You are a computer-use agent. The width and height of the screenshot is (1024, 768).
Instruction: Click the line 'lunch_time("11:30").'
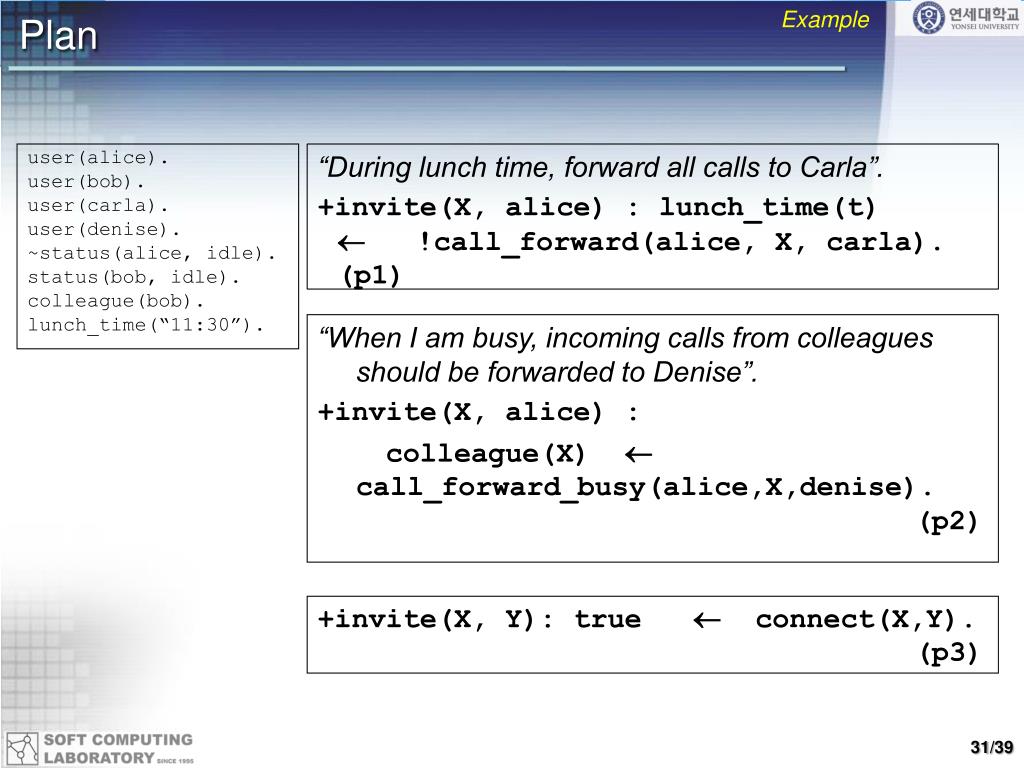[x=146, y=325]
